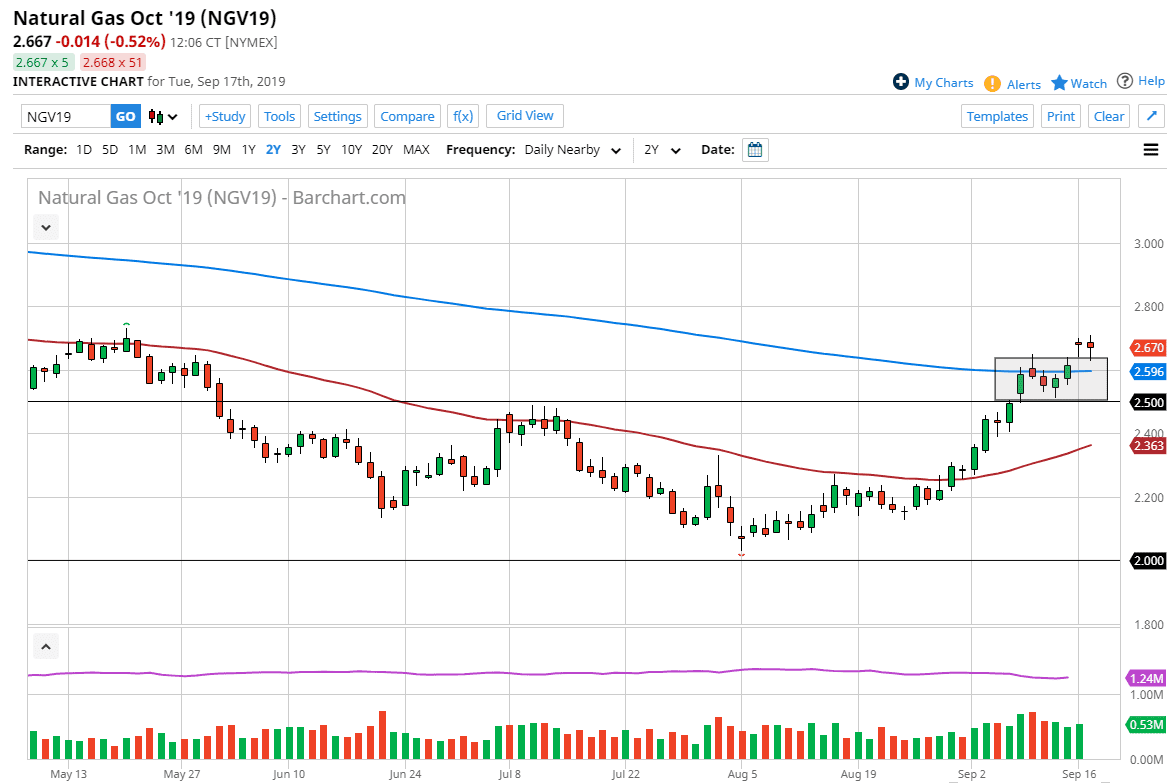1167x783 pixels.
Task: Open the f(x) expression tool
Action: pyautogui.click(x=462, y=116)
